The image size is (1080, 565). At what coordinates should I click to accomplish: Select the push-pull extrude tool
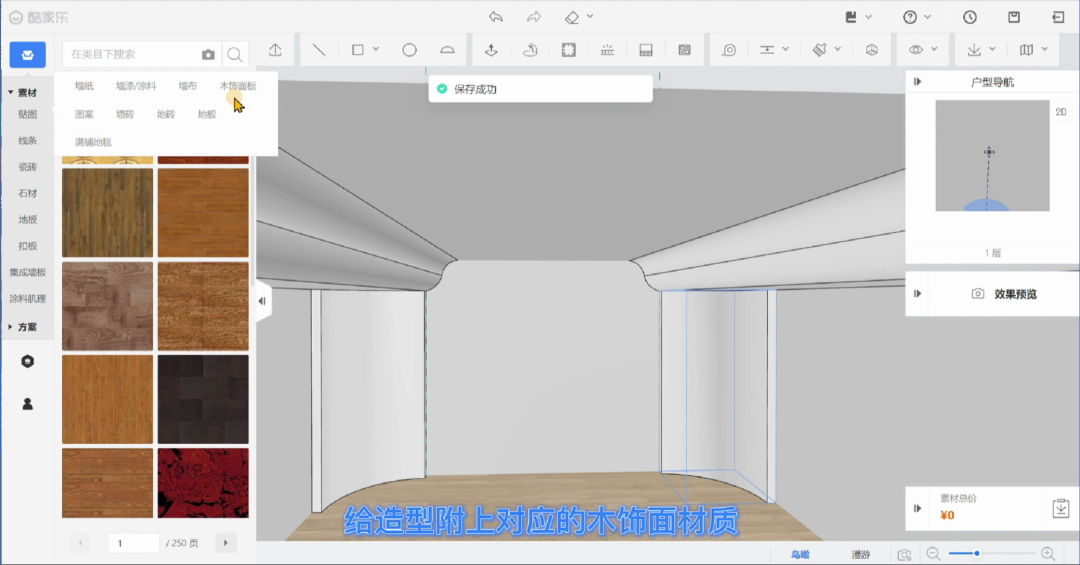pos(491,50)
